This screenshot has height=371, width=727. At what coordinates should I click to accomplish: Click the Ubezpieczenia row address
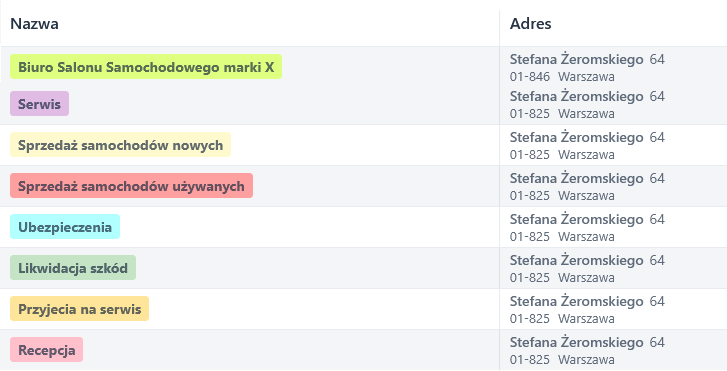587,227
